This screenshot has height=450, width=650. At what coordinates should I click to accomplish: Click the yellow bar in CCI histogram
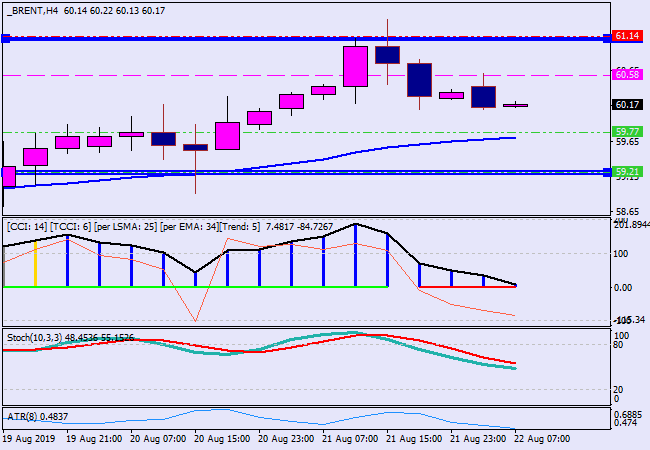(x=35, y=264)
